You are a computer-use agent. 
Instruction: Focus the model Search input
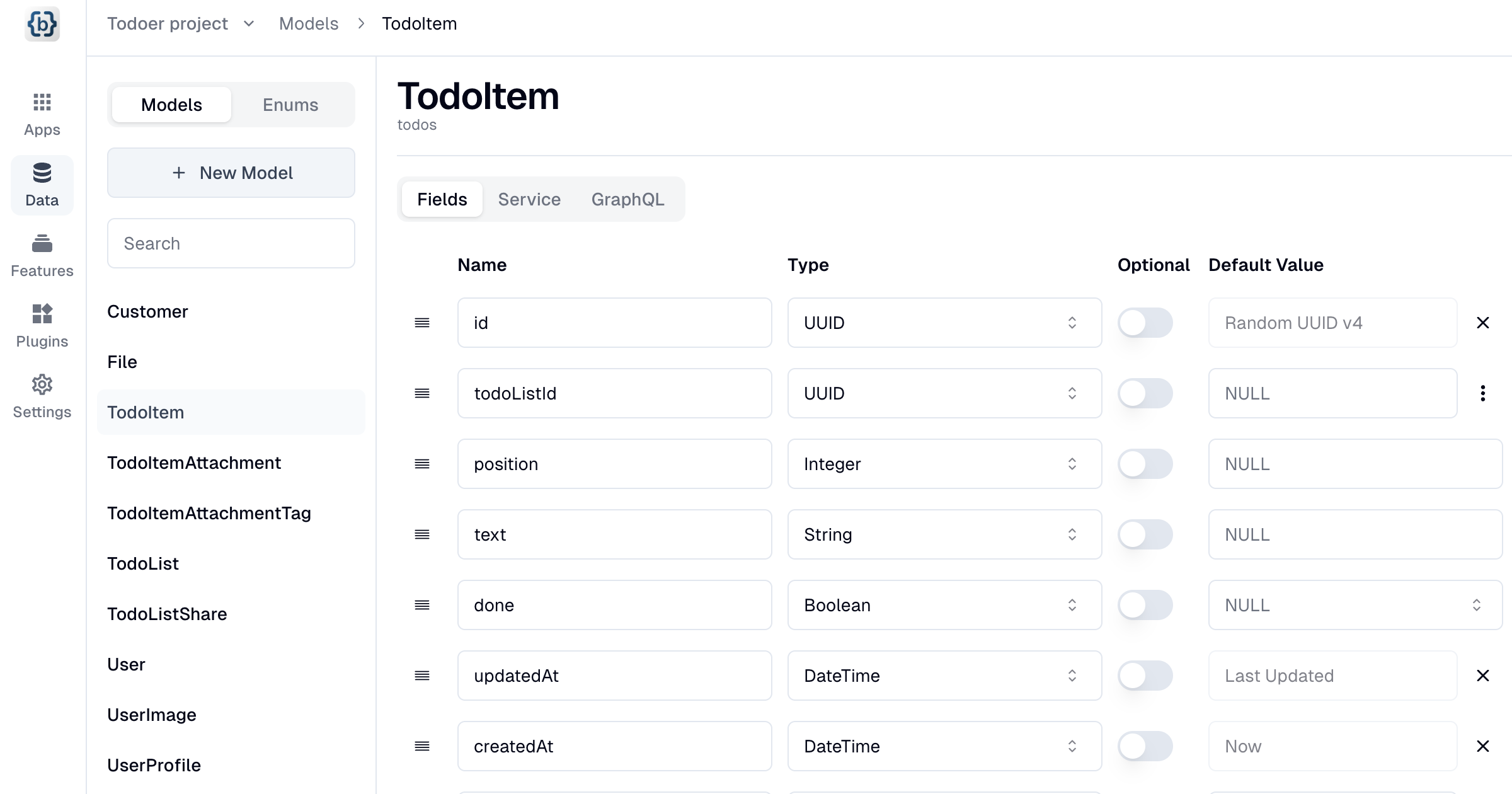pyautogui.click(x=231, y=244)
